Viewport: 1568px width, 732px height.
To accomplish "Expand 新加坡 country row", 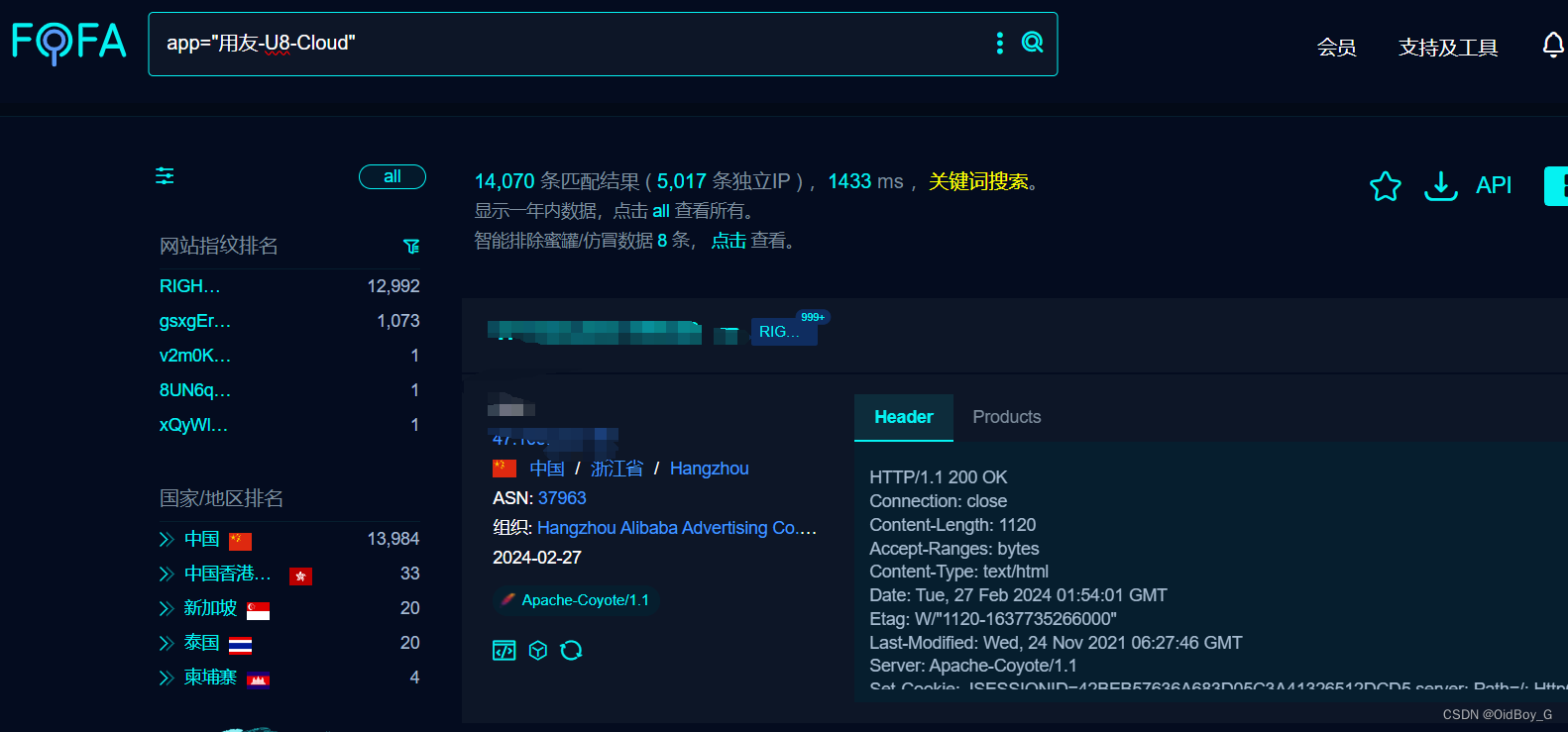I will (166, 608).
